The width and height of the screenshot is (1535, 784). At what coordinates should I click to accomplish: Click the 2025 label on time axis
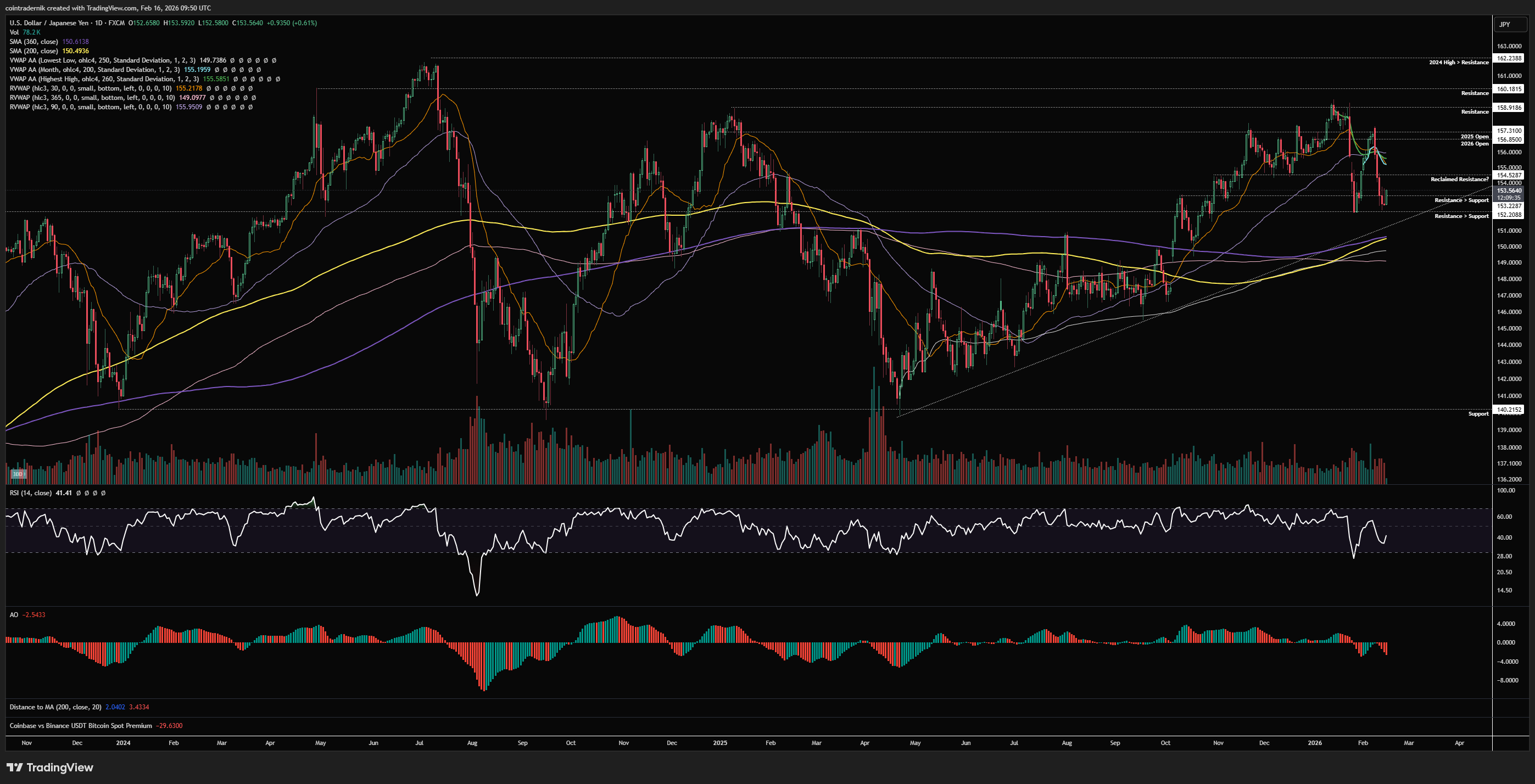720,743
